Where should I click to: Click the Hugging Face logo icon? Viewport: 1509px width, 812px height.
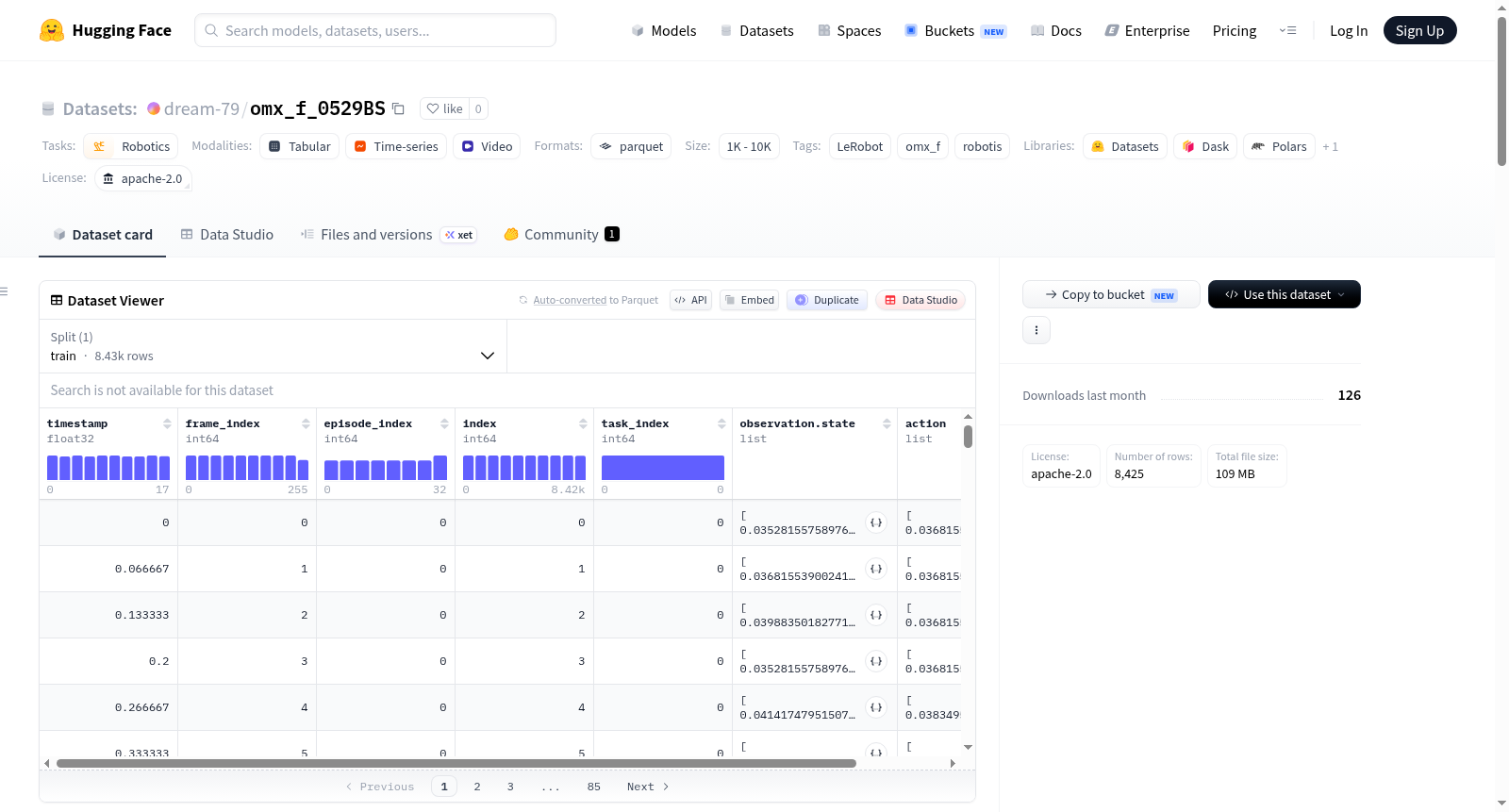click(x=52, y=30)
